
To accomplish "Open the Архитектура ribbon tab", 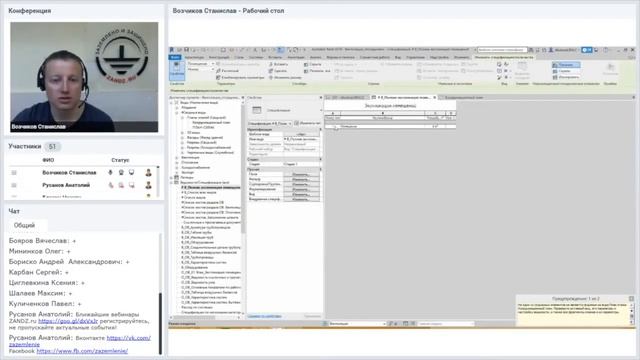I will pos(194,58).
